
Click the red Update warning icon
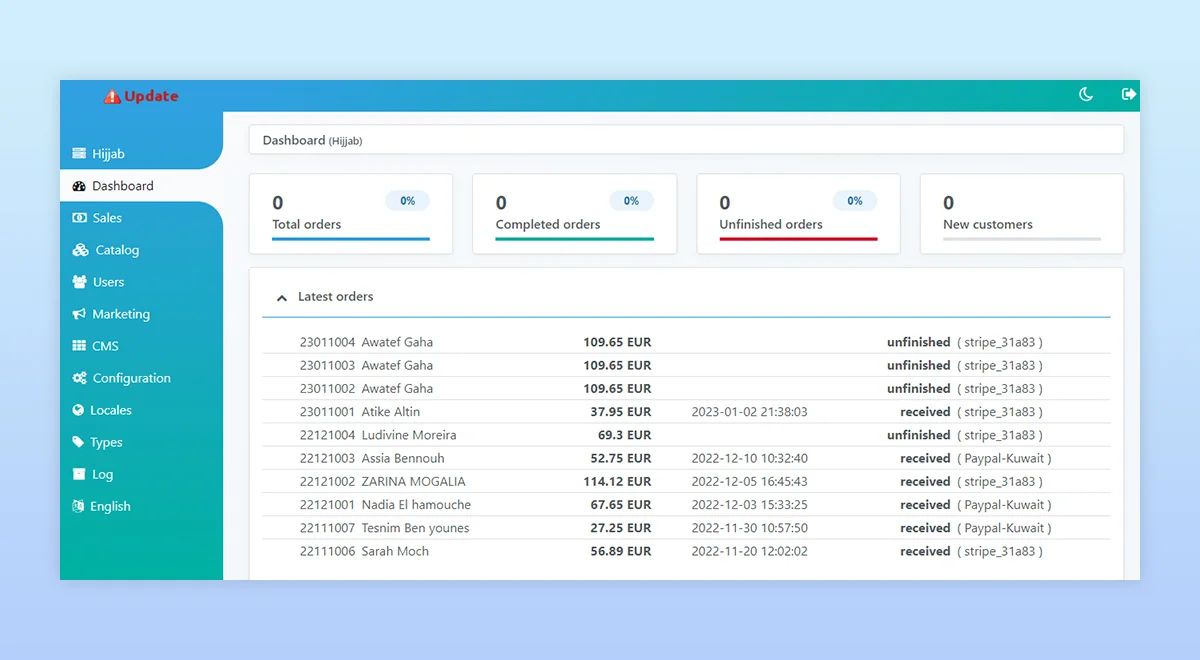click(112, 97)
